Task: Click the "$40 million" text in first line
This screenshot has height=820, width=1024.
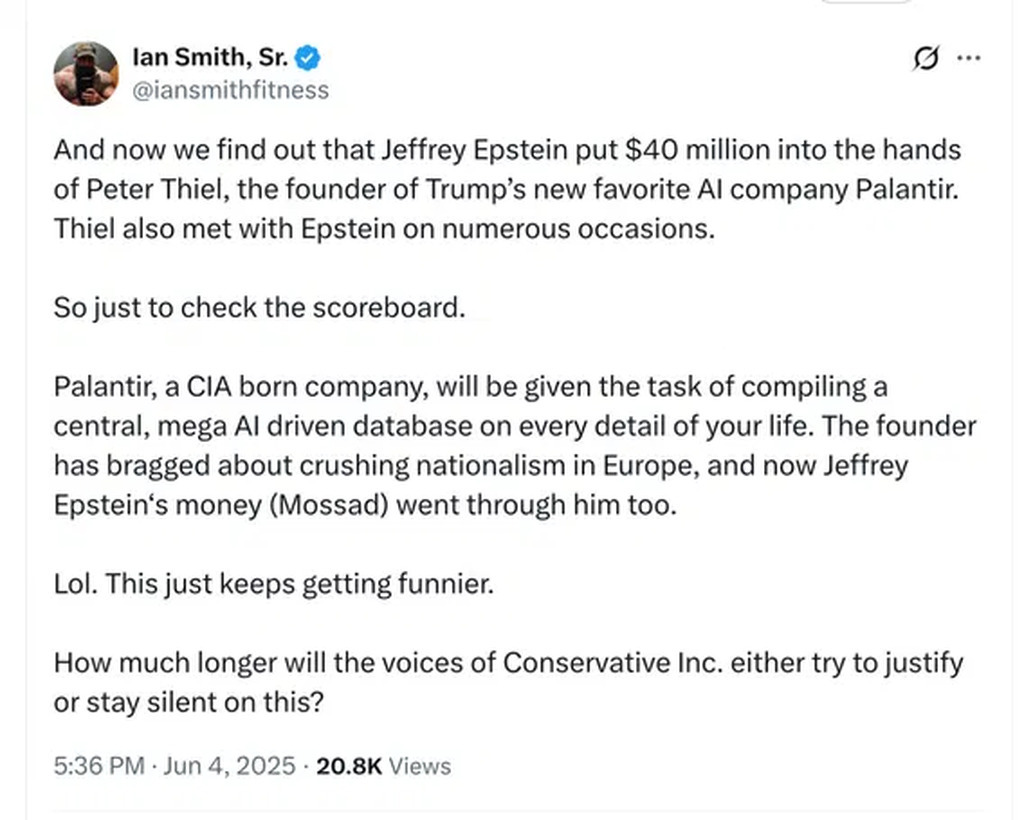Action: [697, 150]
